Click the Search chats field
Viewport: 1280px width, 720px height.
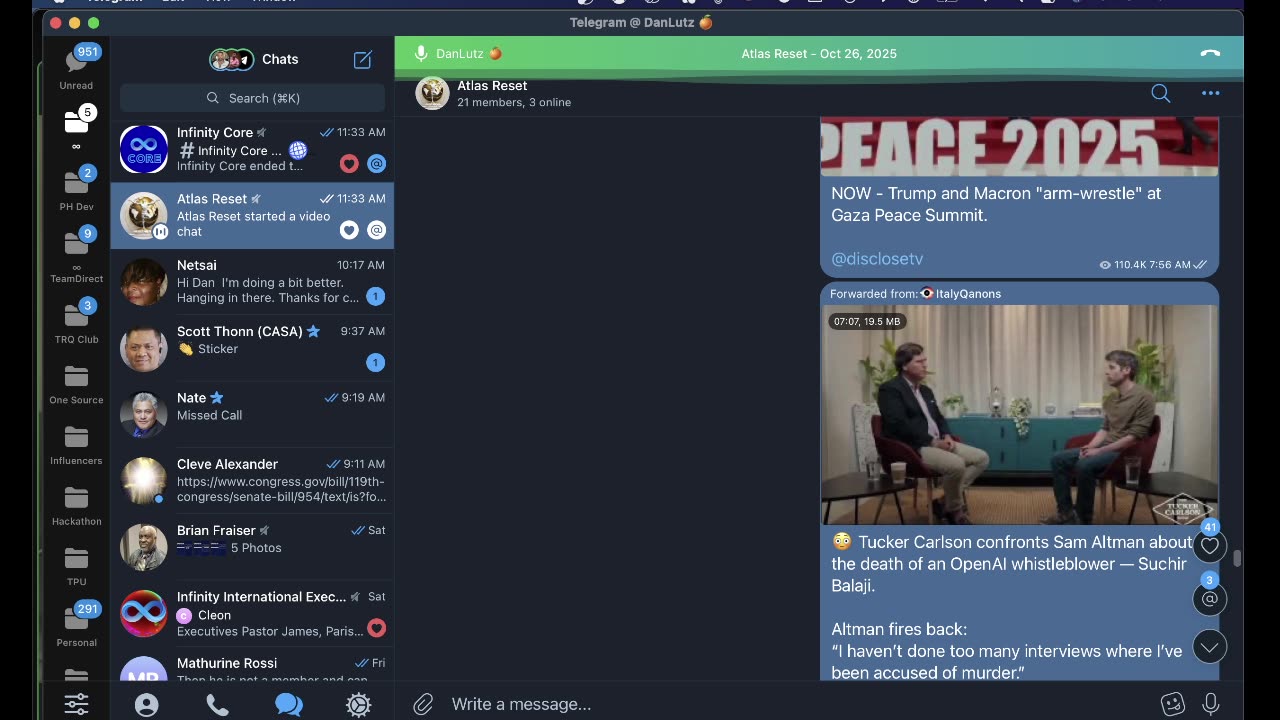252,98
